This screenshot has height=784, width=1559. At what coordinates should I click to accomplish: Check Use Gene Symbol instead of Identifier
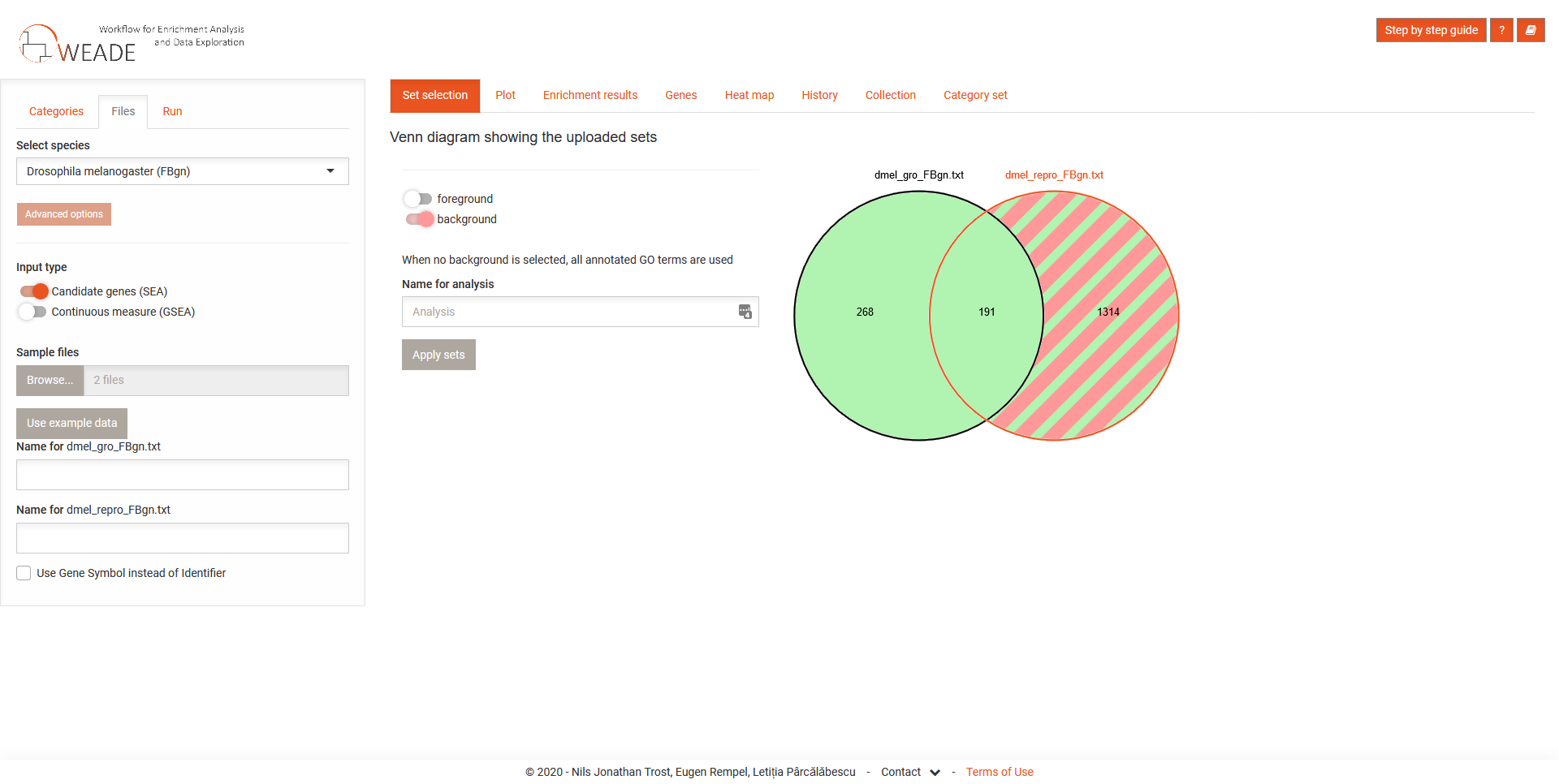point(24,573)
